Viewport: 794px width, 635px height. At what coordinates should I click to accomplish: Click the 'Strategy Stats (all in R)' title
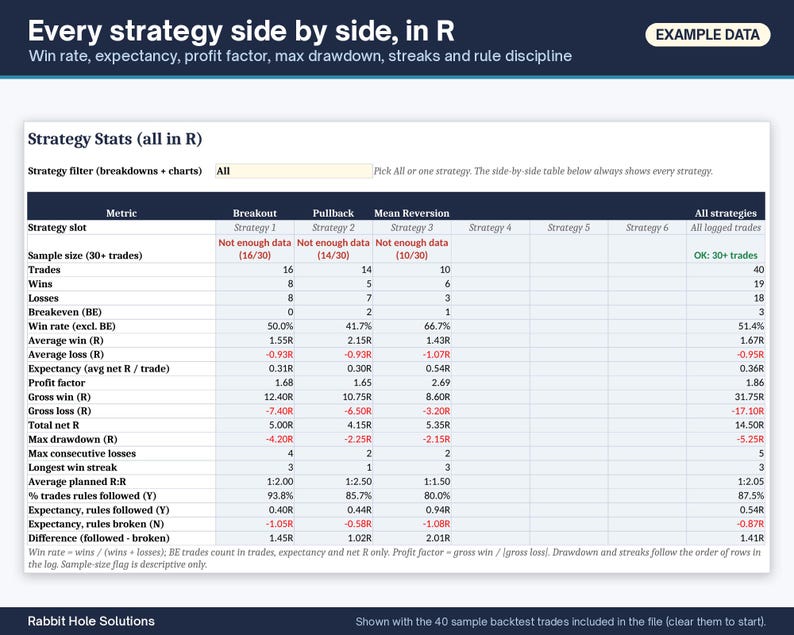pos(115,139)
